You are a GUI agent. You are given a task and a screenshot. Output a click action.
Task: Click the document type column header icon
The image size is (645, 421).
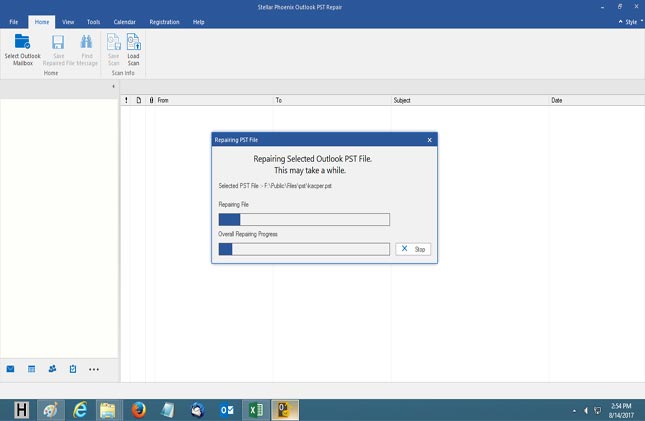[x=139, y=100]
